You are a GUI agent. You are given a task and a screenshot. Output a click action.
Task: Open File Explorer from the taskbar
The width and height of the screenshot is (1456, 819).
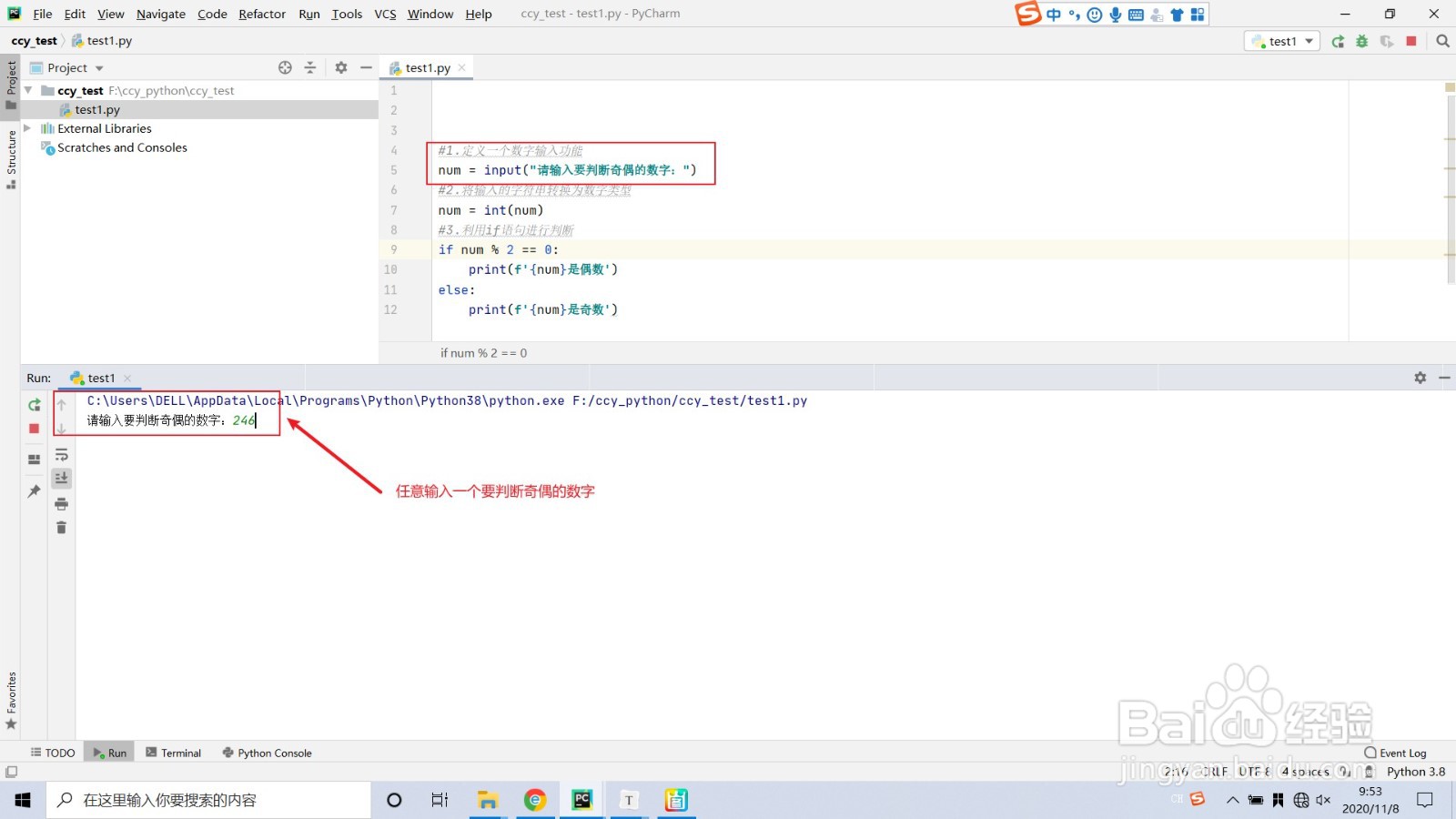click(x=488, y=800)
